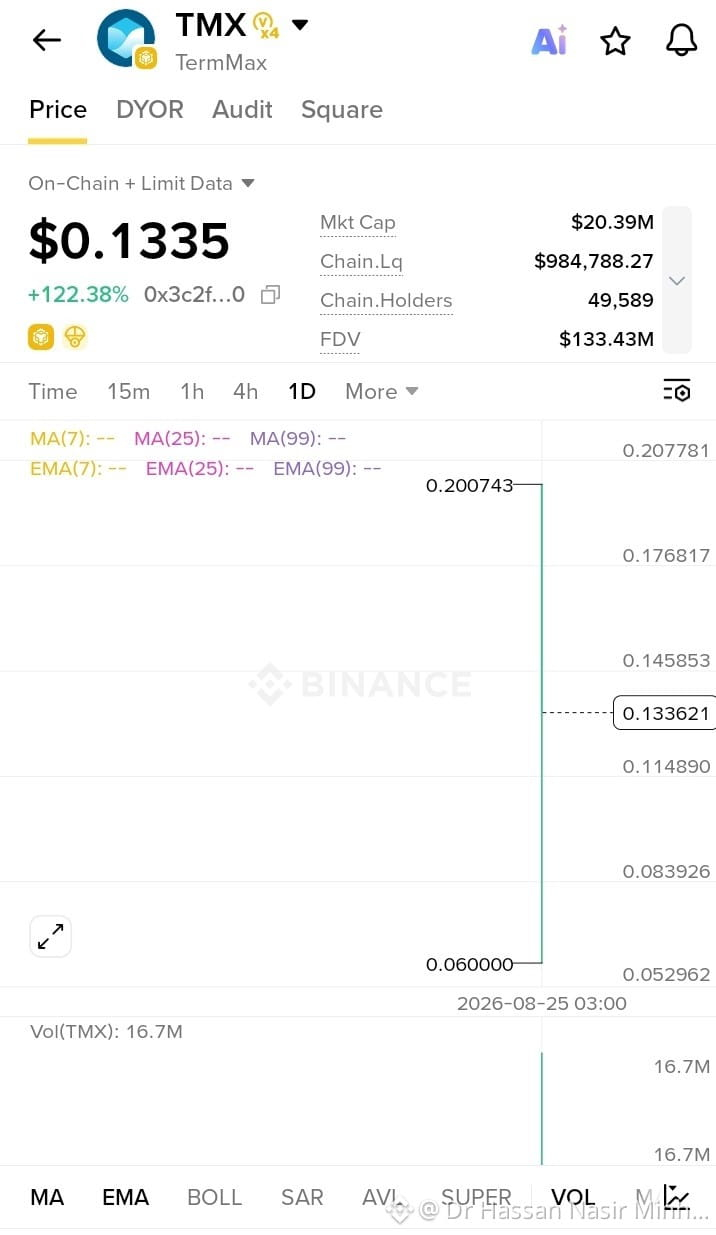Toggle the EMA indicator
The width and height of the screenshot is (716, 1235).
[125, 1197]
